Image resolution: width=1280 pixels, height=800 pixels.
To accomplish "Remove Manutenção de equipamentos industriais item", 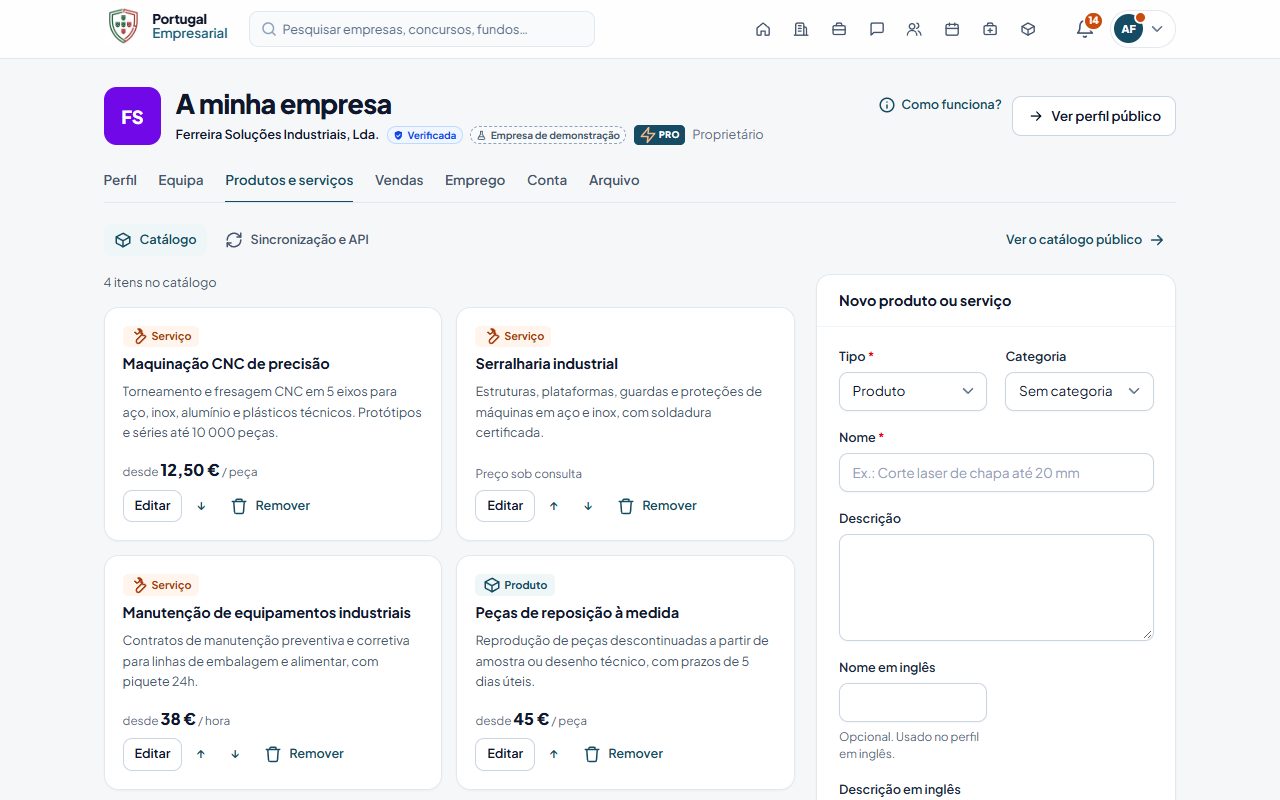I will coord(304,754).
